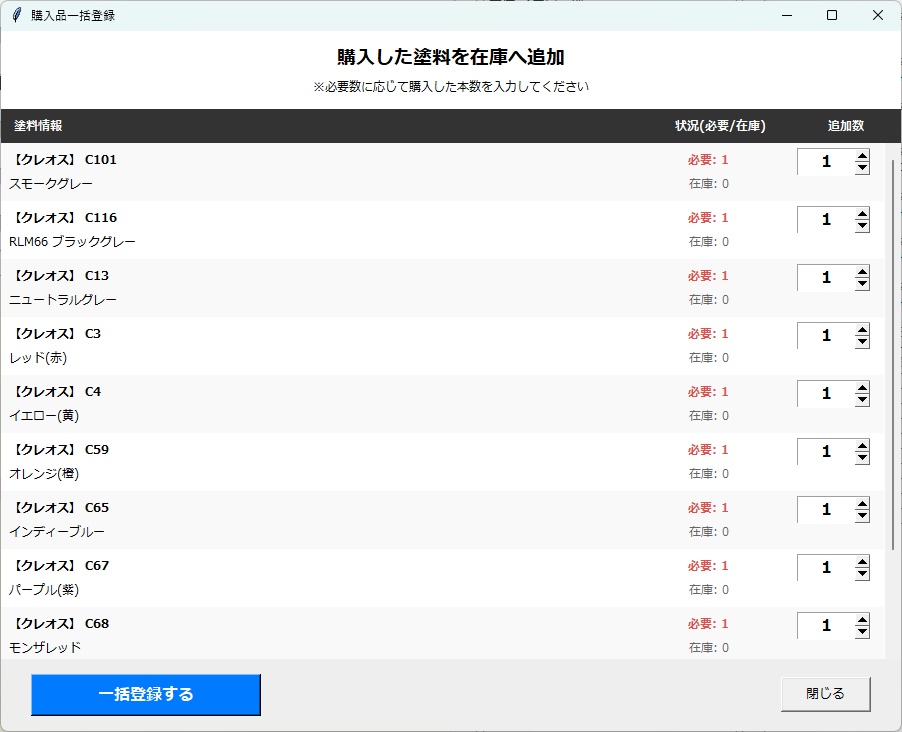The width and height of the screenshot is (902, 732).
Task: Decrease the 追加数 for C67 パープル(紫)
Action: tap(862, 574)
